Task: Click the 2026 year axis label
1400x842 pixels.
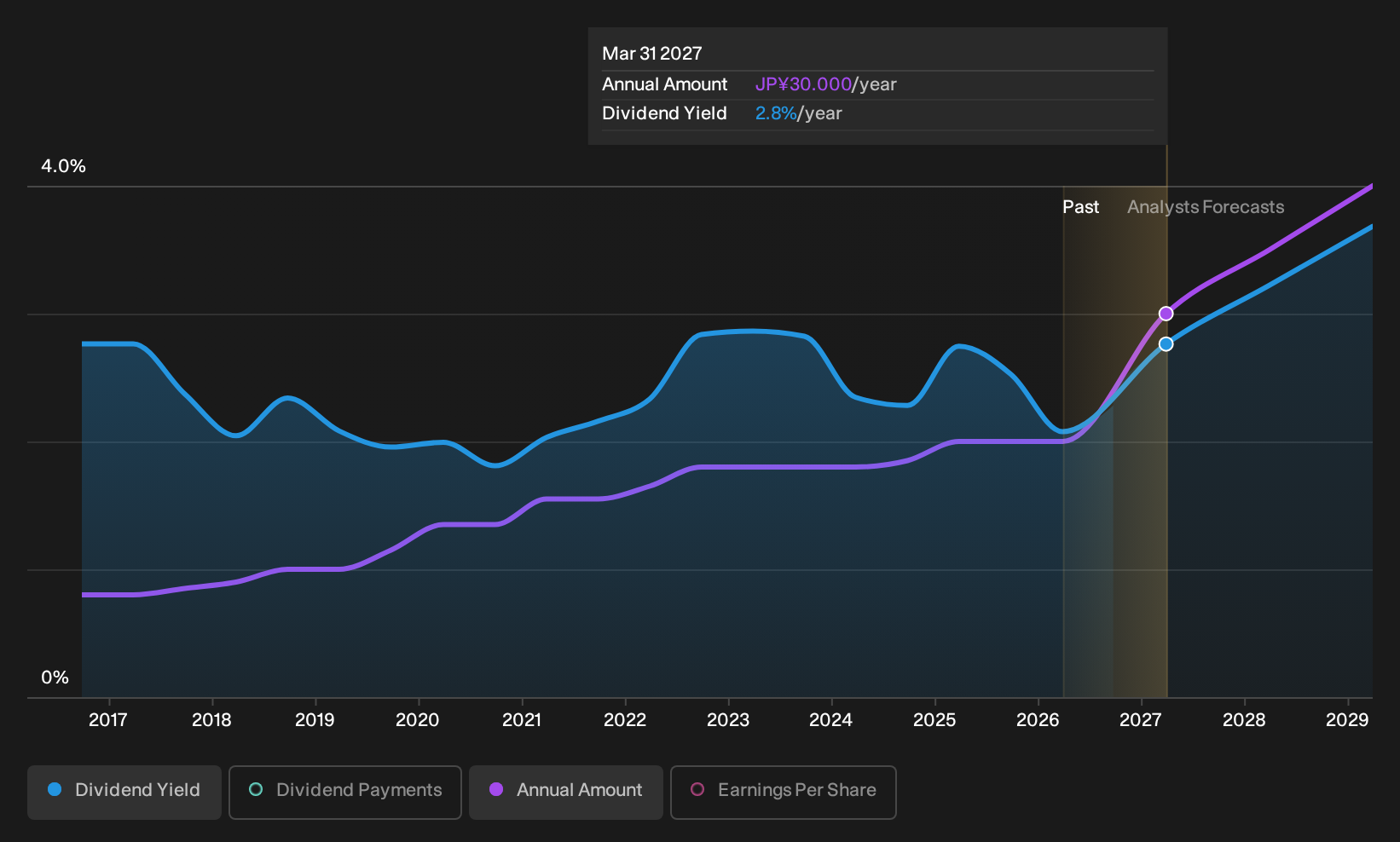Action: [x=1038, y=720]
